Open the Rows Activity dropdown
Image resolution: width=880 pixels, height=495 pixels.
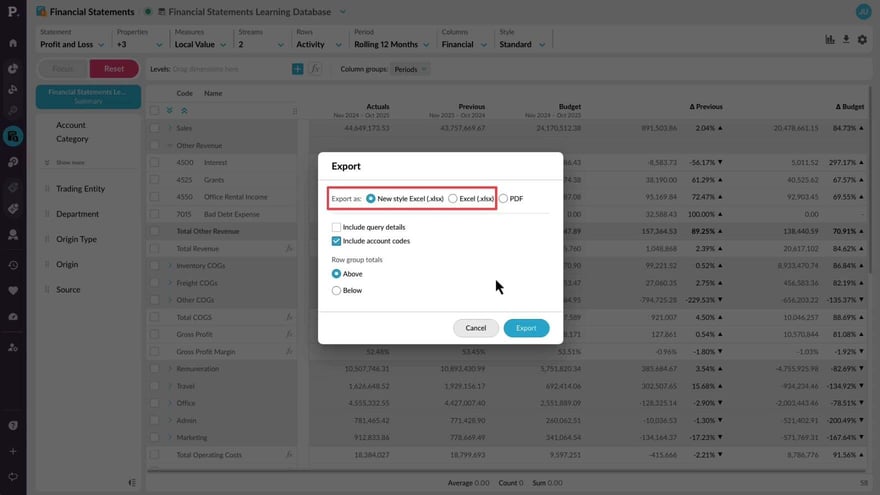[319, 44]
